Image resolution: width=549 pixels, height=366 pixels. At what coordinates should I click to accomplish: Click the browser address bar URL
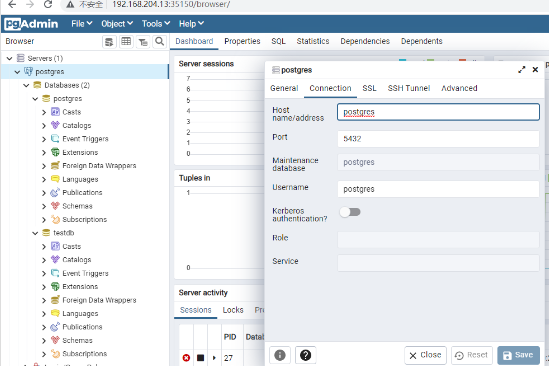click(x=171, y=4)
